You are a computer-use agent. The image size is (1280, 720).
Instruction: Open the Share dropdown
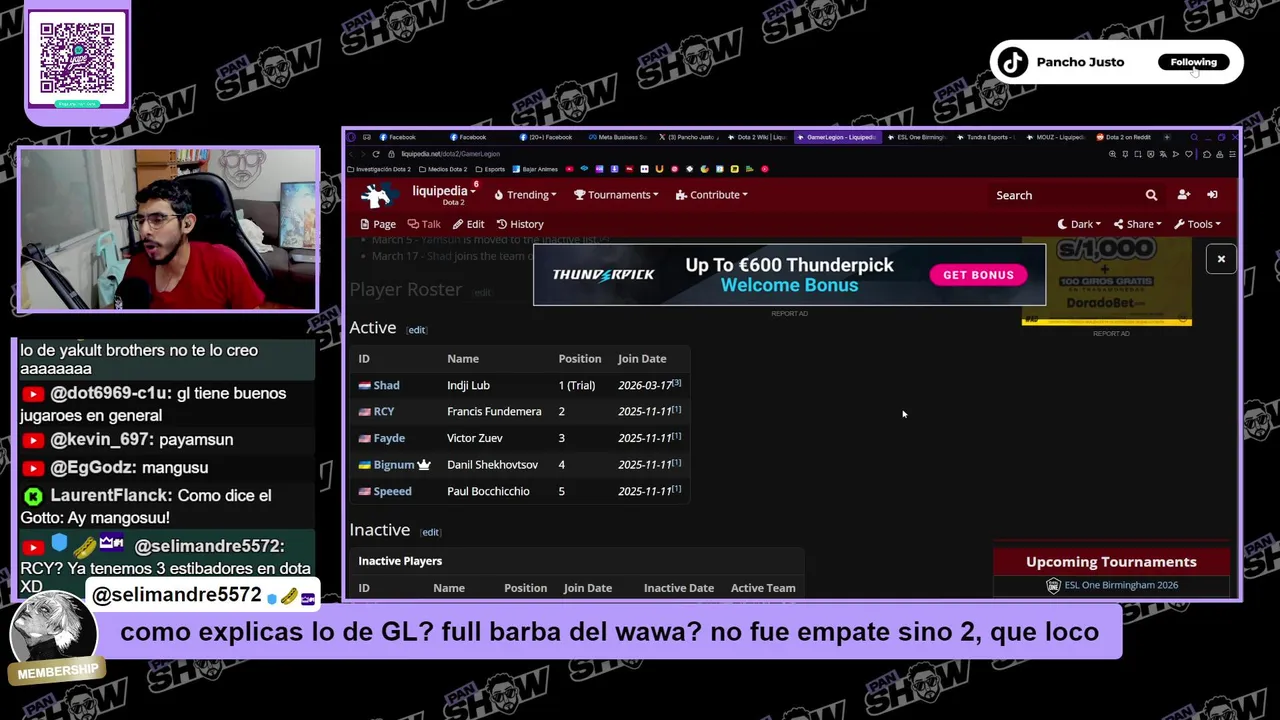pyautogui.click(x=1138, y=224)
